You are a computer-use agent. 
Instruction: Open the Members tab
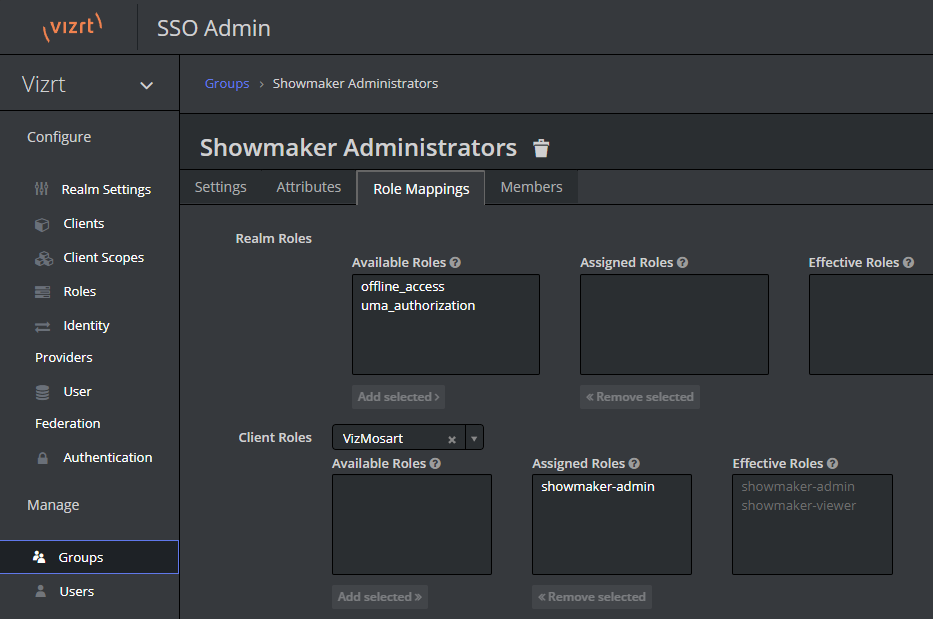tap(531, 187)
